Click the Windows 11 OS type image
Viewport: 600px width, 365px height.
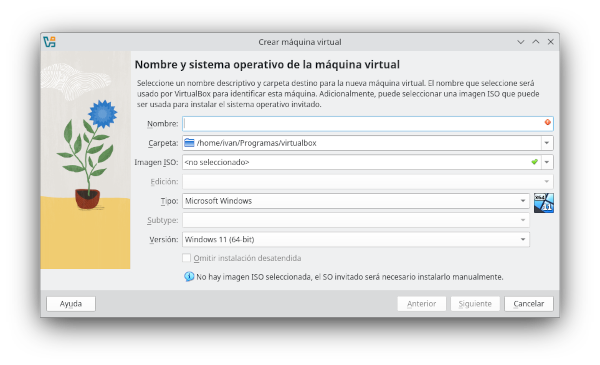click(x=544, y=203)
